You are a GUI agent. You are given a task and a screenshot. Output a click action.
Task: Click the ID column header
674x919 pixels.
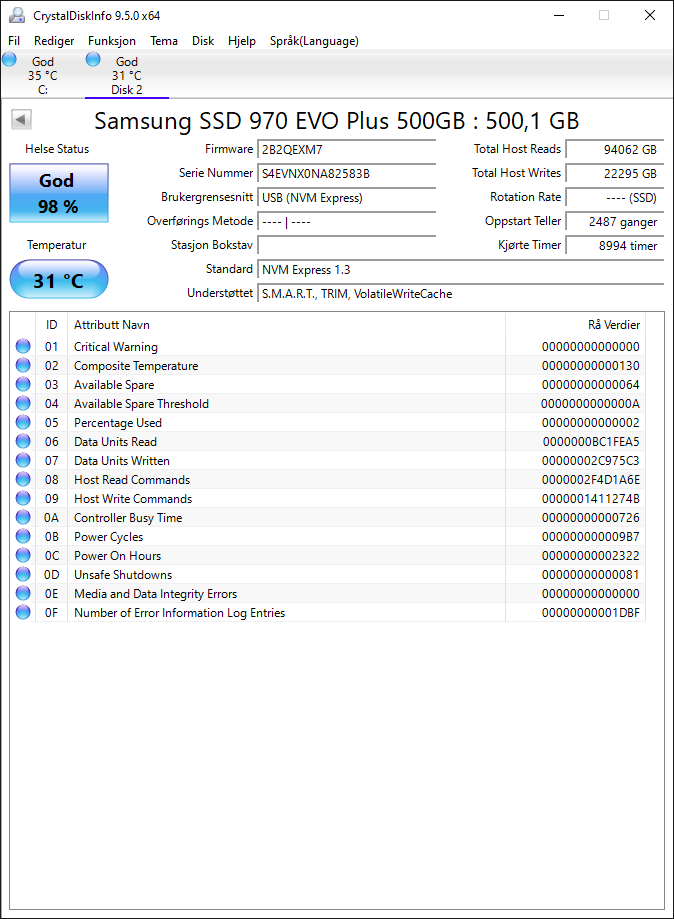coord(52,325)
